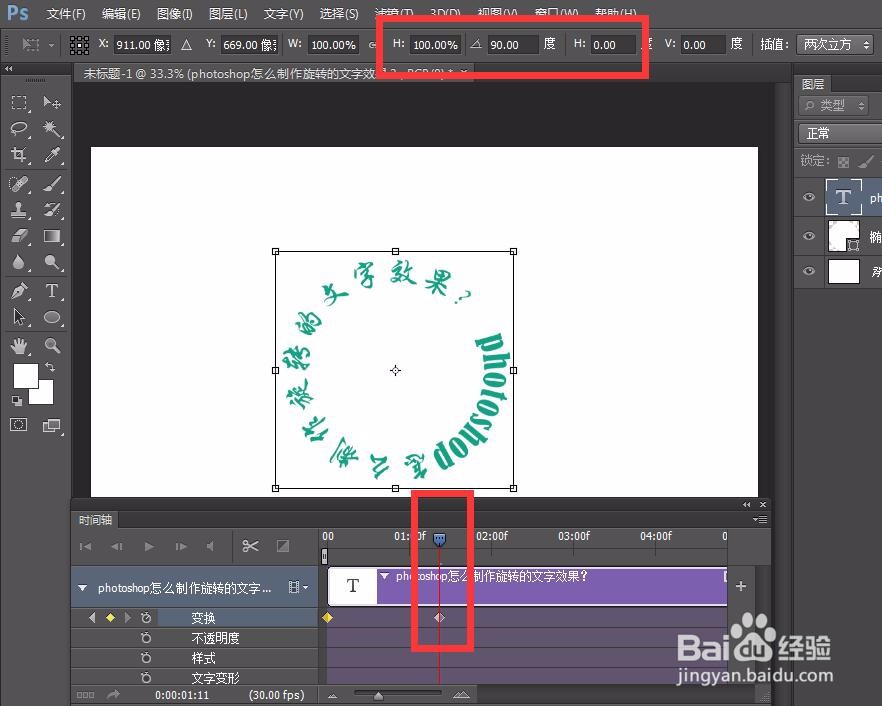882x706 pixels.
Task: Set the transform reference point location
Action: (79, 45)
